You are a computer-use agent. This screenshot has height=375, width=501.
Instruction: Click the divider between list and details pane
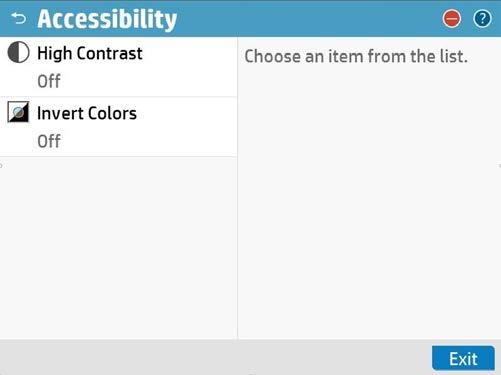[237, 188]
